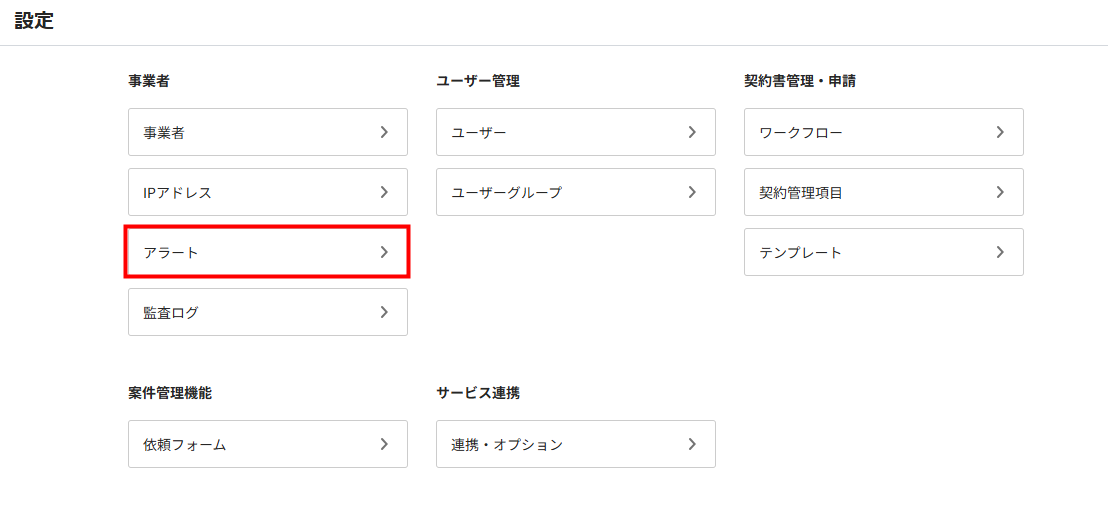The image size is (1108, 514).
Task: Select the IPアドレス settings entry
Action: [268, 192]
